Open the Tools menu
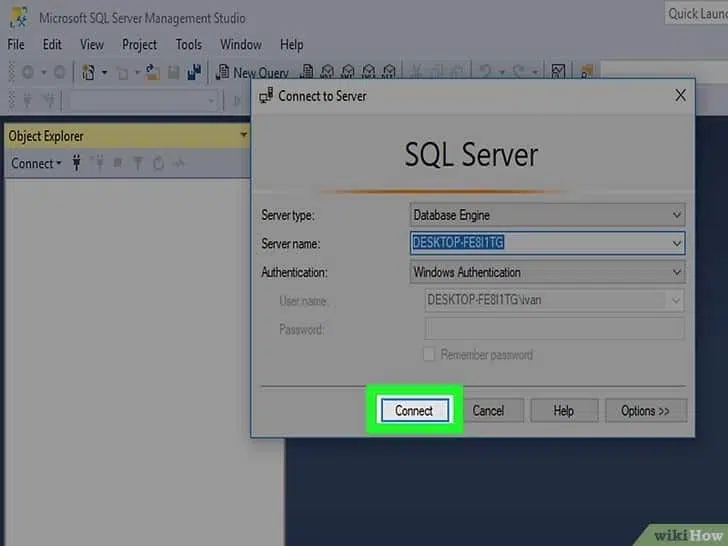Image resolution: width=728 pixels, height=546 pixels. coord(188,44)
